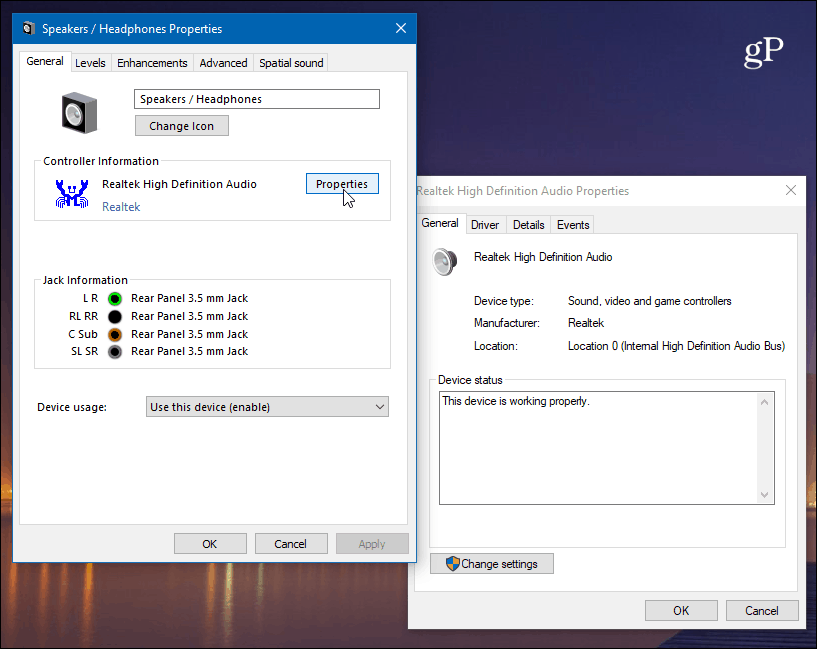Open the Device usage dropdown
This screenshot has width=817, height=649.
pos(267,407)
